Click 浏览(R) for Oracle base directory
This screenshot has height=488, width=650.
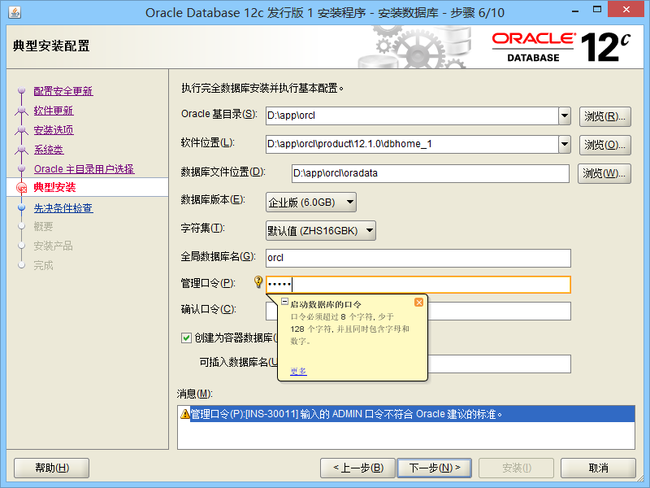pyautogui.click(x=605, y=117)
